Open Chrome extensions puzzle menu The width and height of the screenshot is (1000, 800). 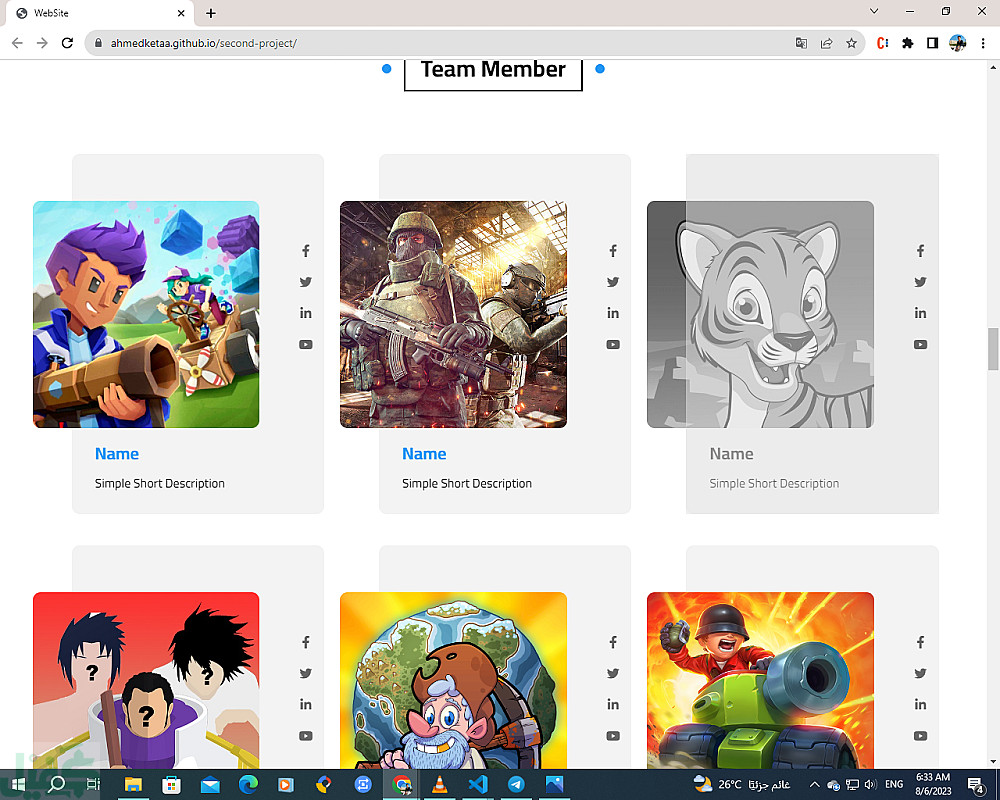coord(908,43)
